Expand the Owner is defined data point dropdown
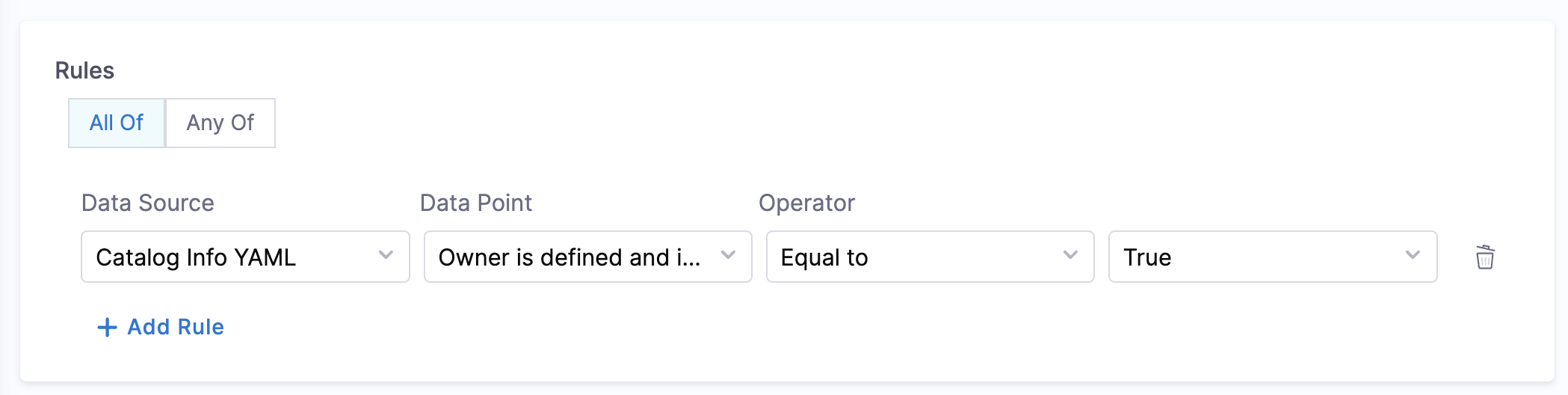 (x=587, y=257)
